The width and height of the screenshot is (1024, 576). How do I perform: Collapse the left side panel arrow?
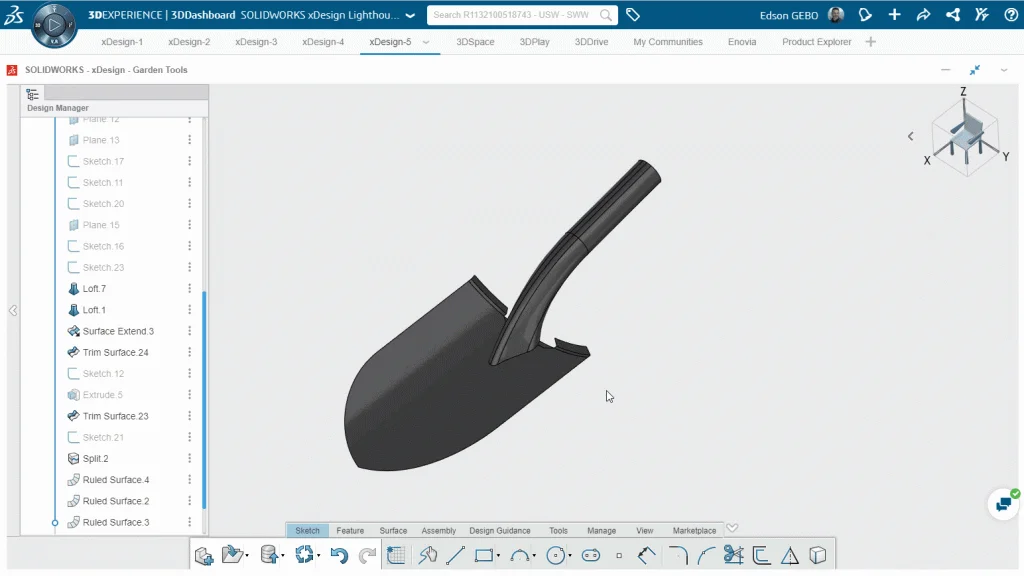[13, 311]
